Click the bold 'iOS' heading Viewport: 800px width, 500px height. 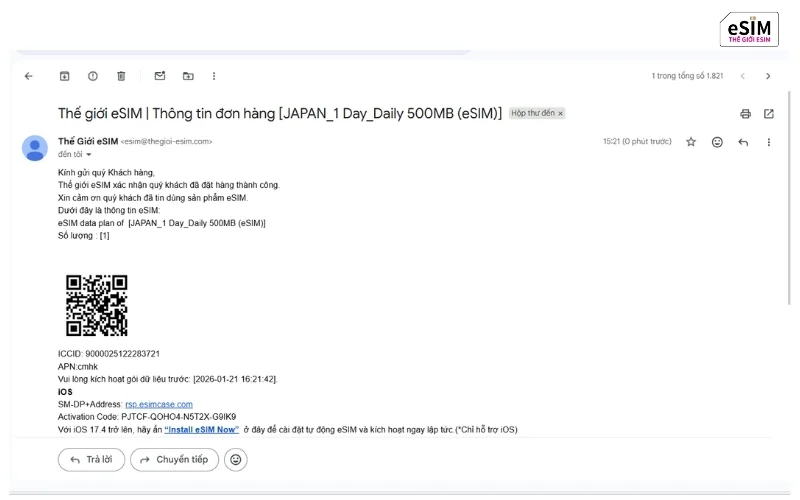pyautogui.click(x=65, y=392)
